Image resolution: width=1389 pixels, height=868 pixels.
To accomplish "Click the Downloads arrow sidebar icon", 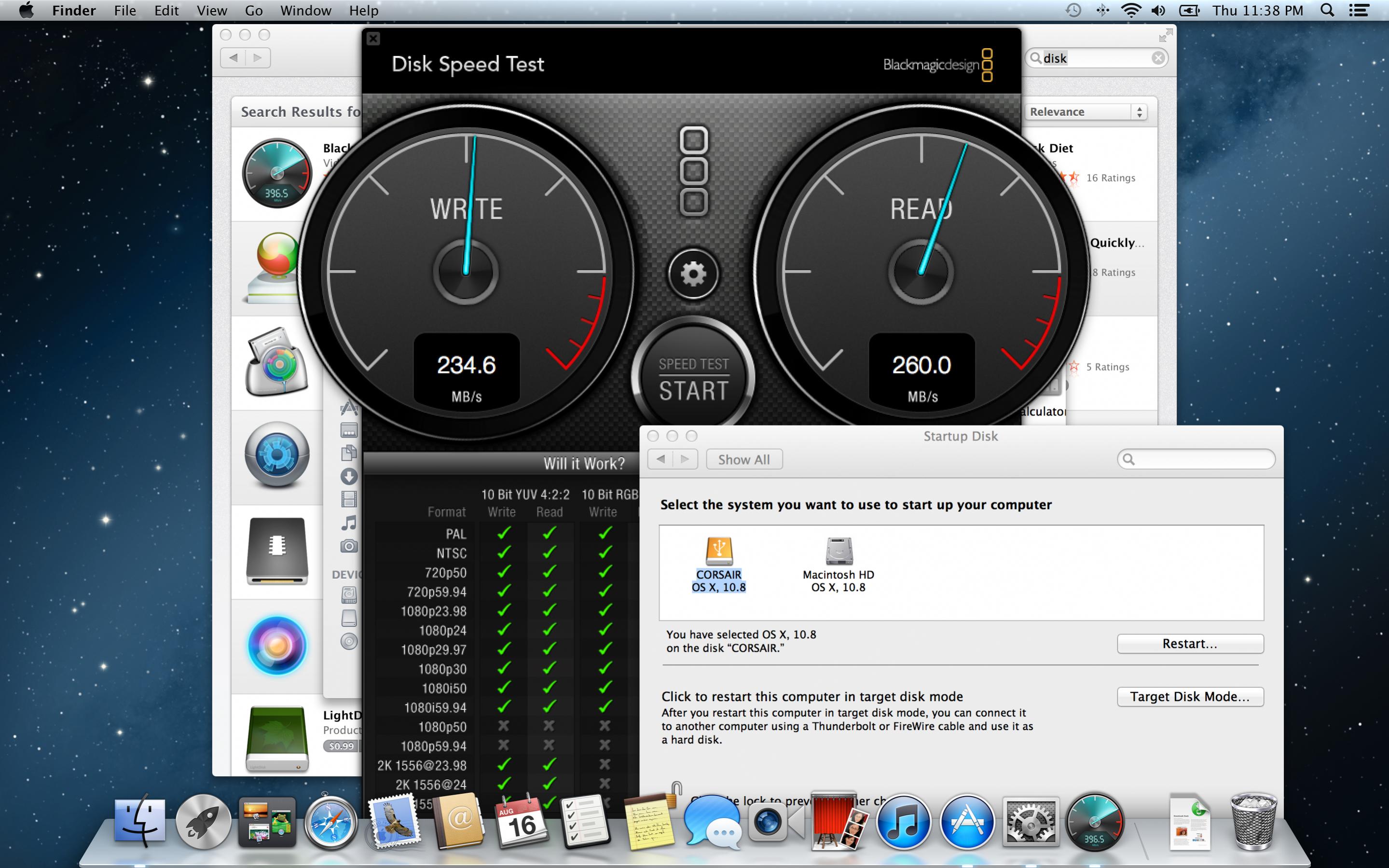I will click(349, 476).
